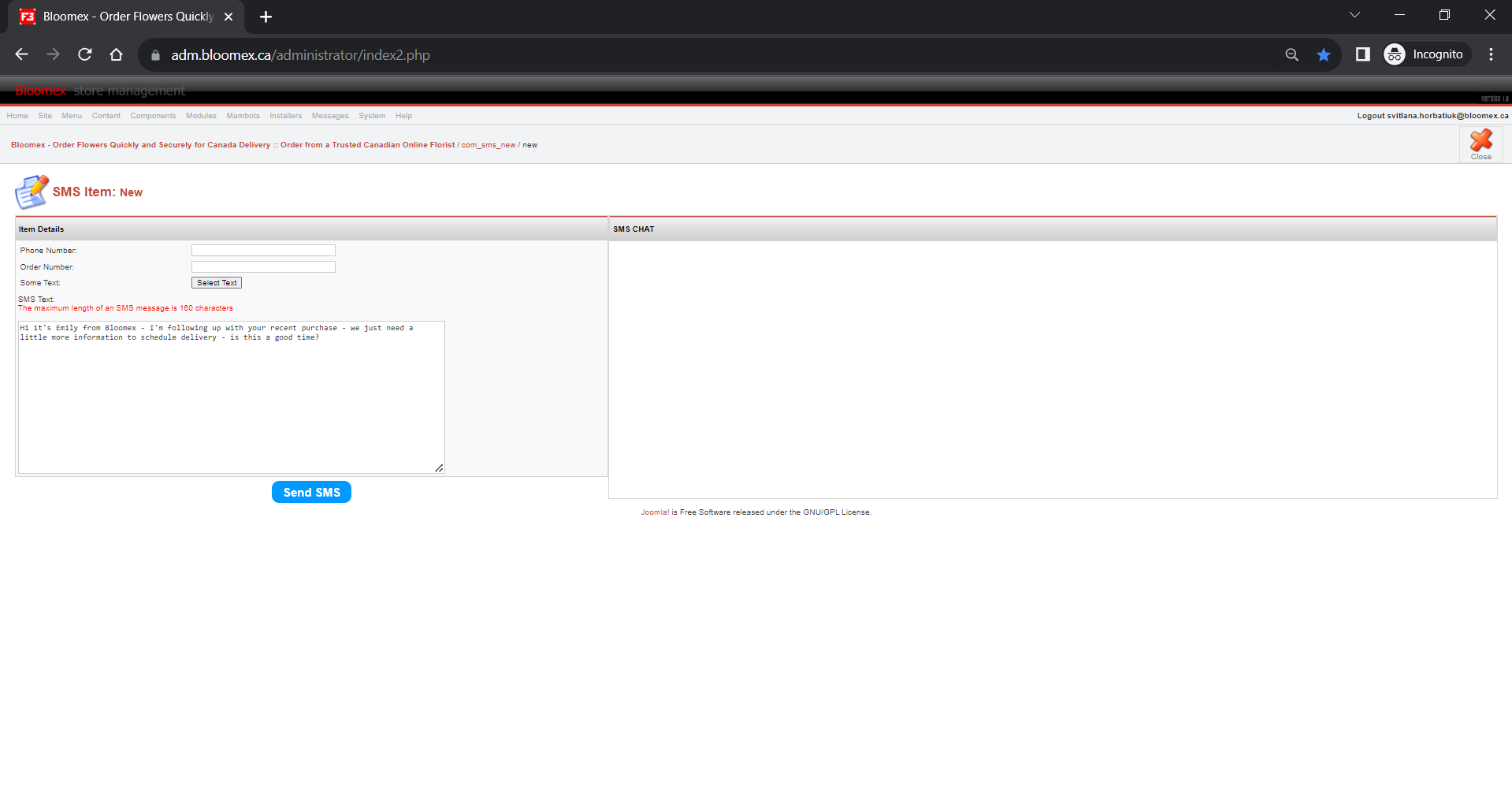Open the Mambots menu
Screen dimensions: 1512x808
click(x=243, y=116)
